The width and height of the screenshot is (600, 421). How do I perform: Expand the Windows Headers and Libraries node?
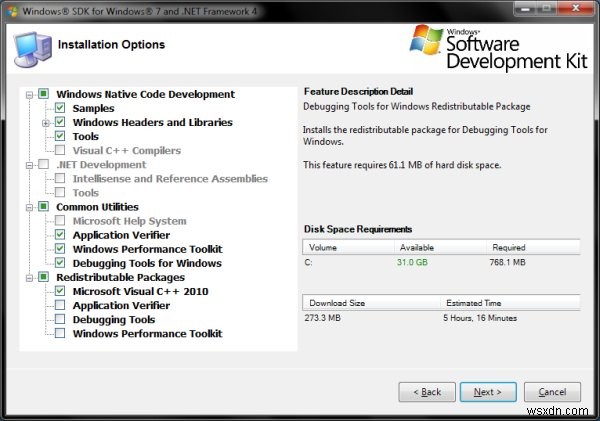(46, 123)
